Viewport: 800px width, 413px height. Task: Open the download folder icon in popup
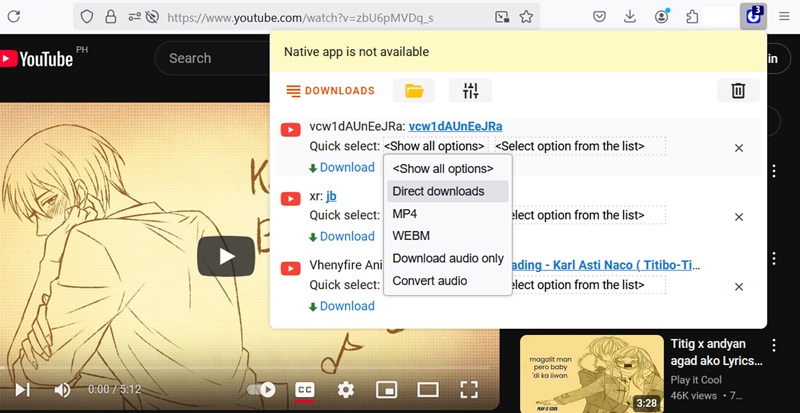pyautogui.click(x=414, y=91)
